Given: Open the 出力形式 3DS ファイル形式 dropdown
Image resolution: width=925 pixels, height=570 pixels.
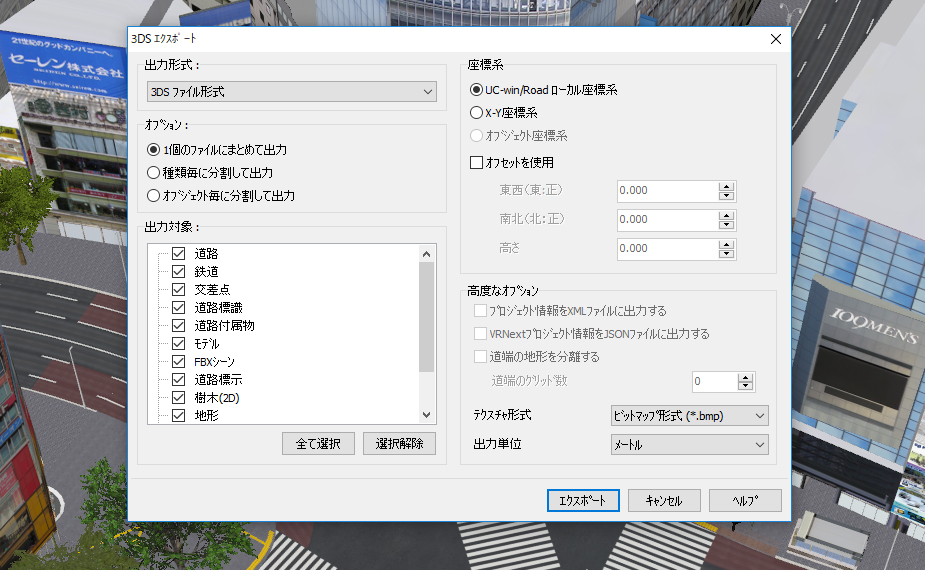Looking at the screenshot, I should tap(291, 92).
